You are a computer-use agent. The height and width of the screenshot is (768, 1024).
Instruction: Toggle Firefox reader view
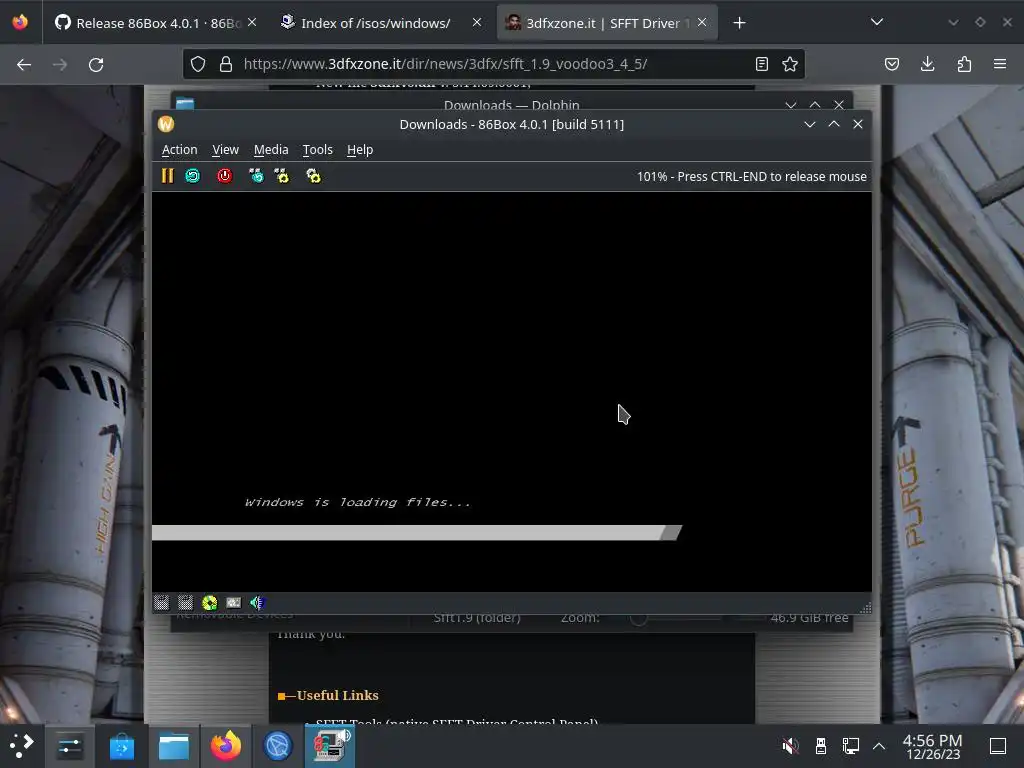tap(761, 64)
